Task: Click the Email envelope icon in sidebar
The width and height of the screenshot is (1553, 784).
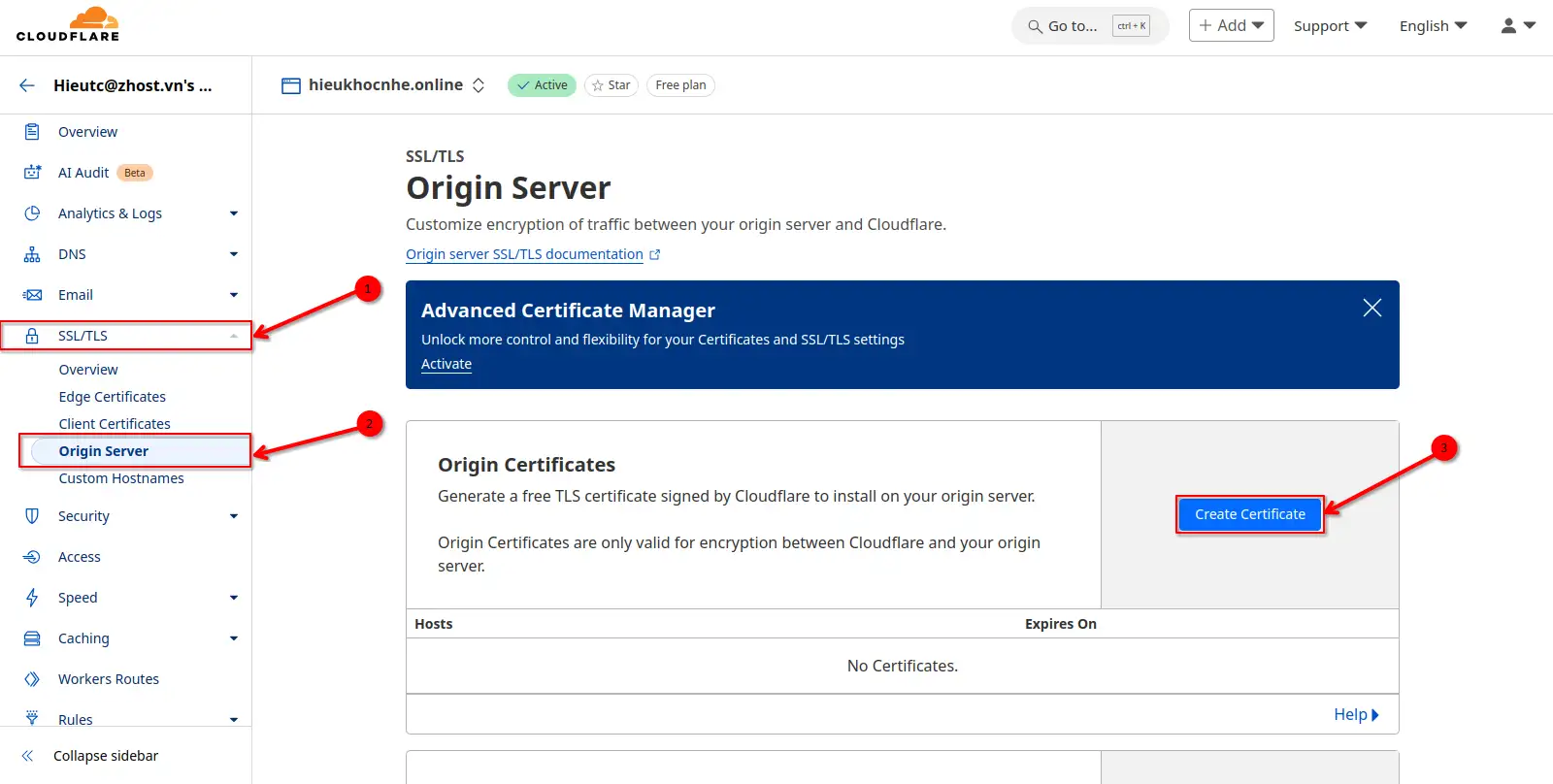Action: pyautogui.click(x=32, y=295)
